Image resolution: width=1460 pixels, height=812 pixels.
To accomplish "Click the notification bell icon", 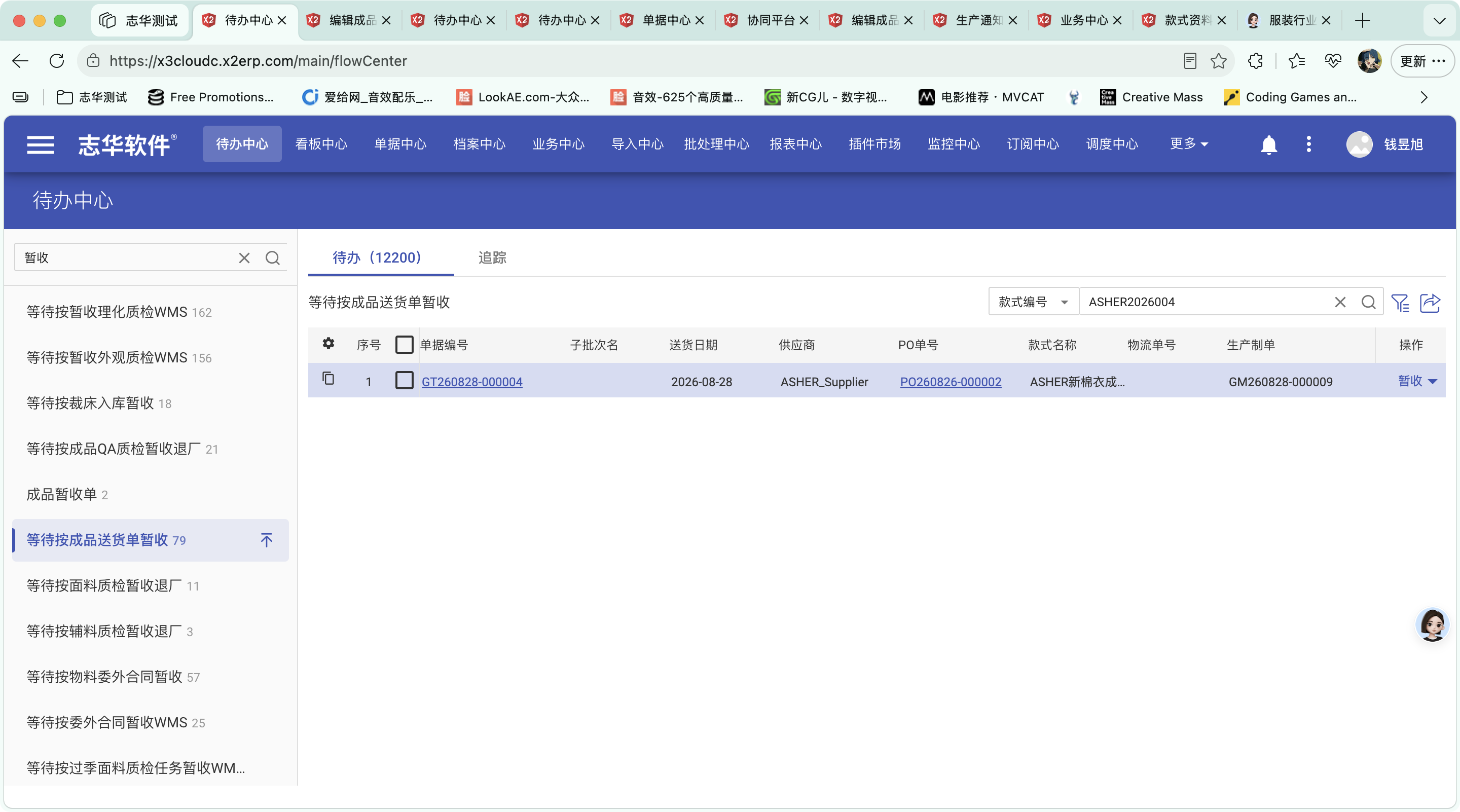I will point(1268,144).
